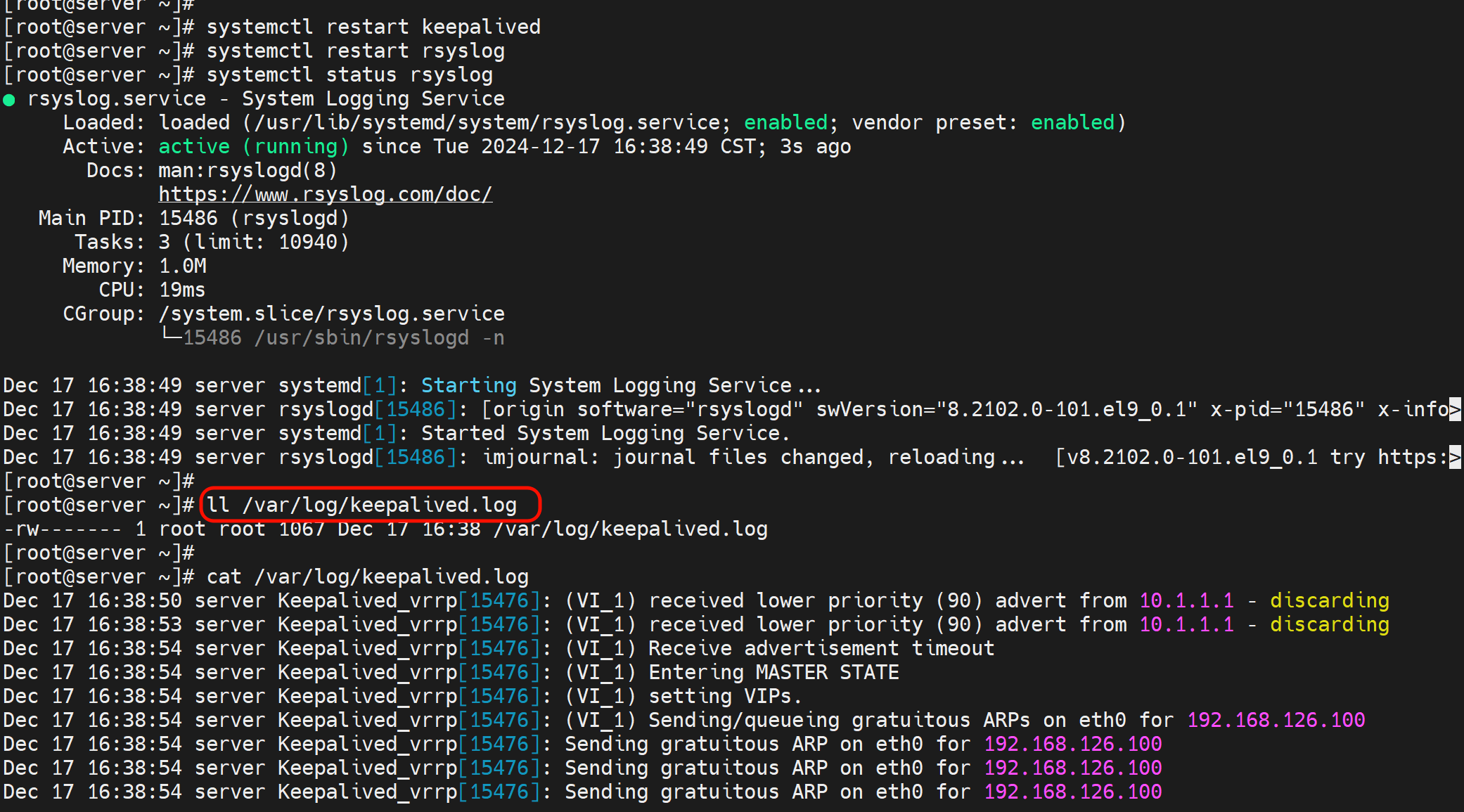Click the 'active (running)' status text
Screen dimensions: 1464x812
[x=254, y=146]
